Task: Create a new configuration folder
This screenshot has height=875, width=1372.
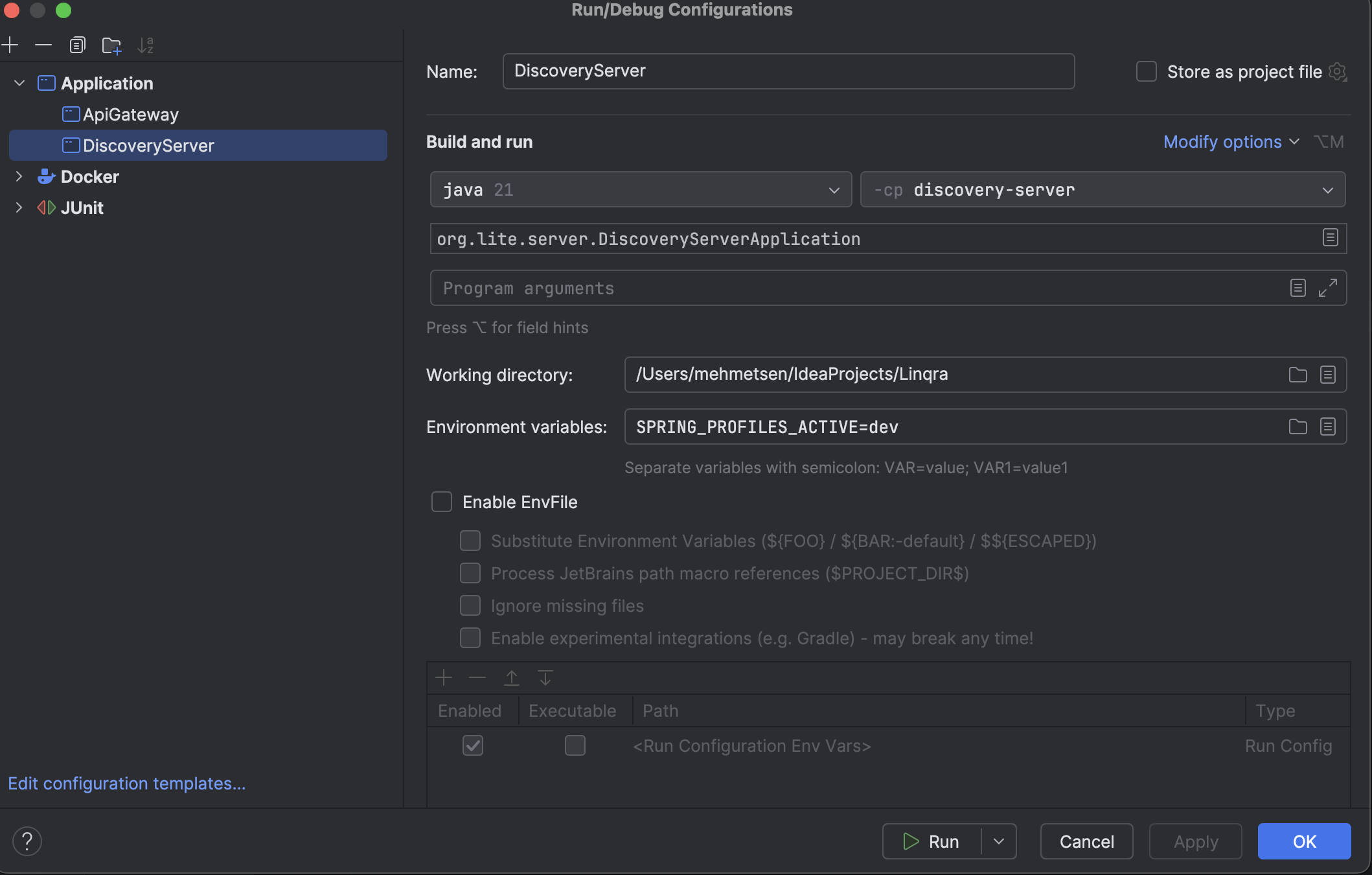Action: (x=111, y=45)
